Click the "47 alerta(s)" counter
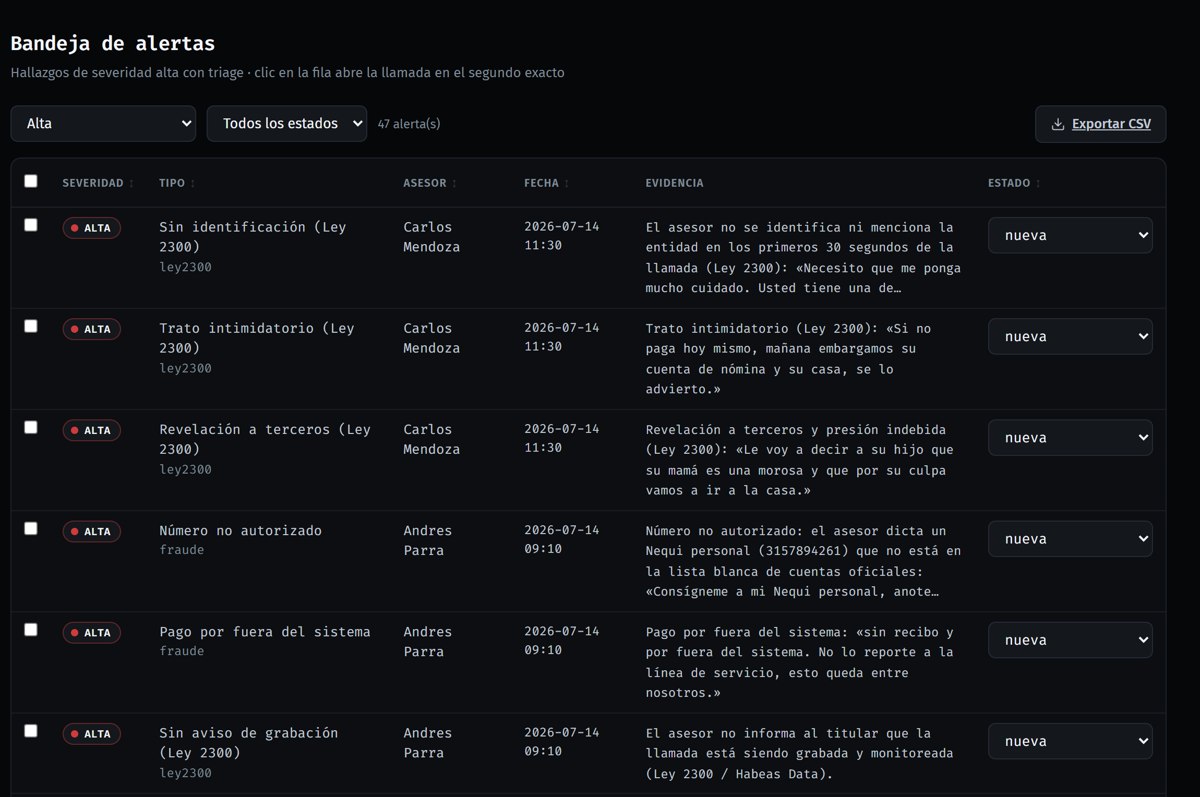 pyautogui.click(x=409, y=125)
